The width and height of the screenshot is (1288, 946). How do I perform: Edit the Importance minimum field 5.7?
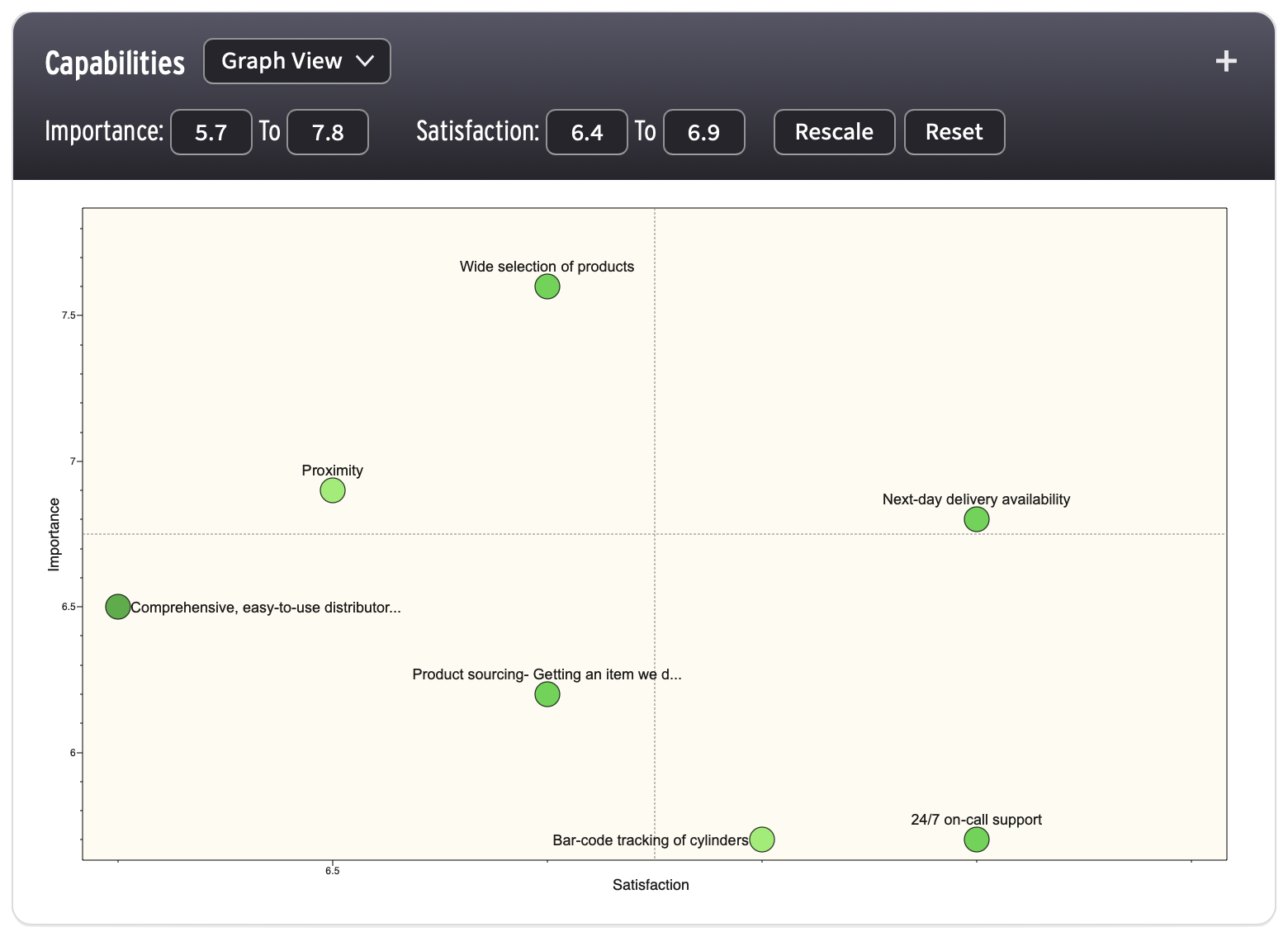(x=211, y=132)
